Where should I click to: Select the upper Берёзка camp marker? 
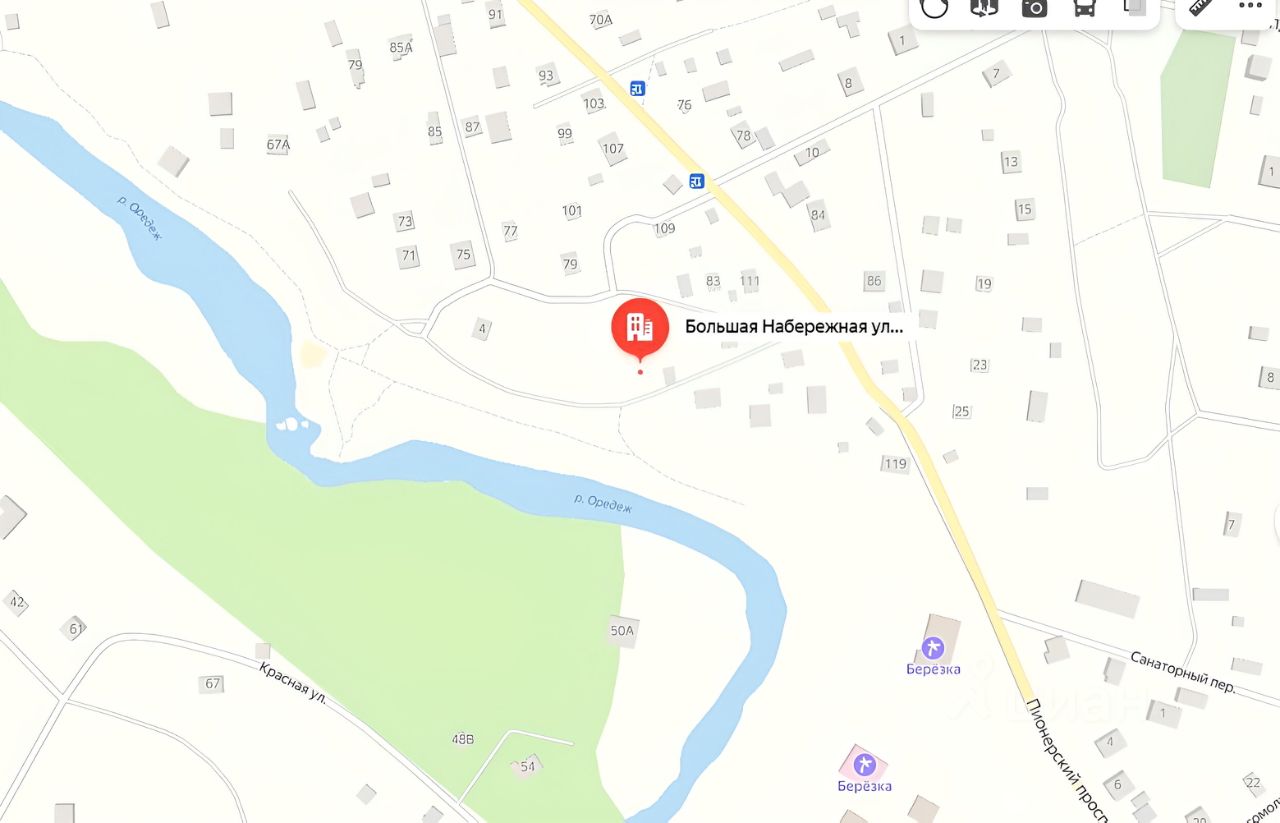click(933, 648)
